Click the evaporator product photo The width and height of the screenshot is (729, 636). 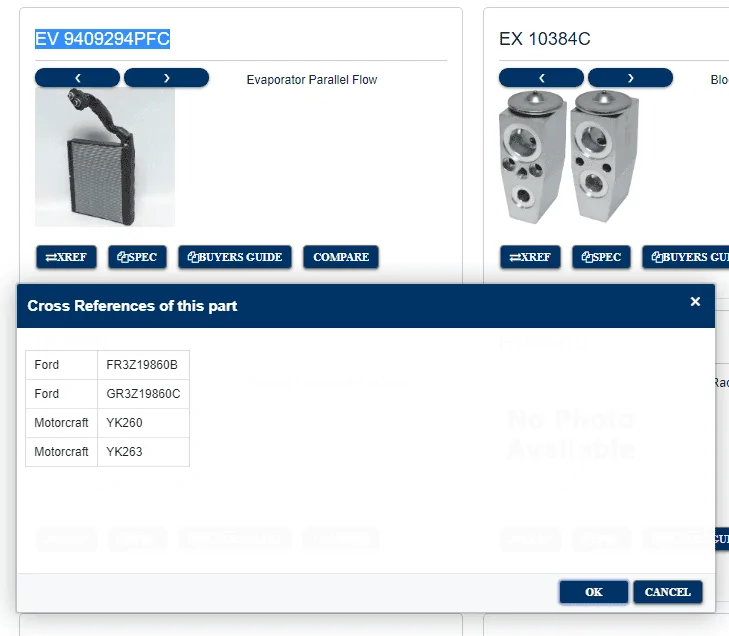coord(105,157)
